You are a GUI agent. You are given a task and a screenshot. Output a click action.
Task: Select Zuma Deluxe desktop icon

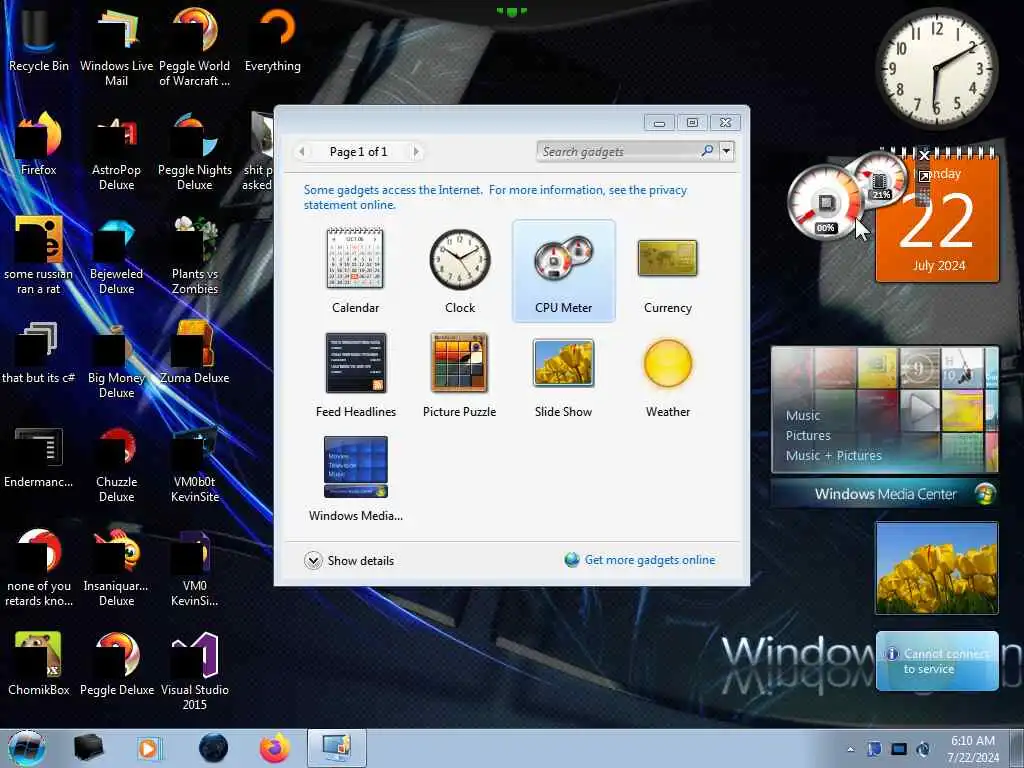point(195,352)
